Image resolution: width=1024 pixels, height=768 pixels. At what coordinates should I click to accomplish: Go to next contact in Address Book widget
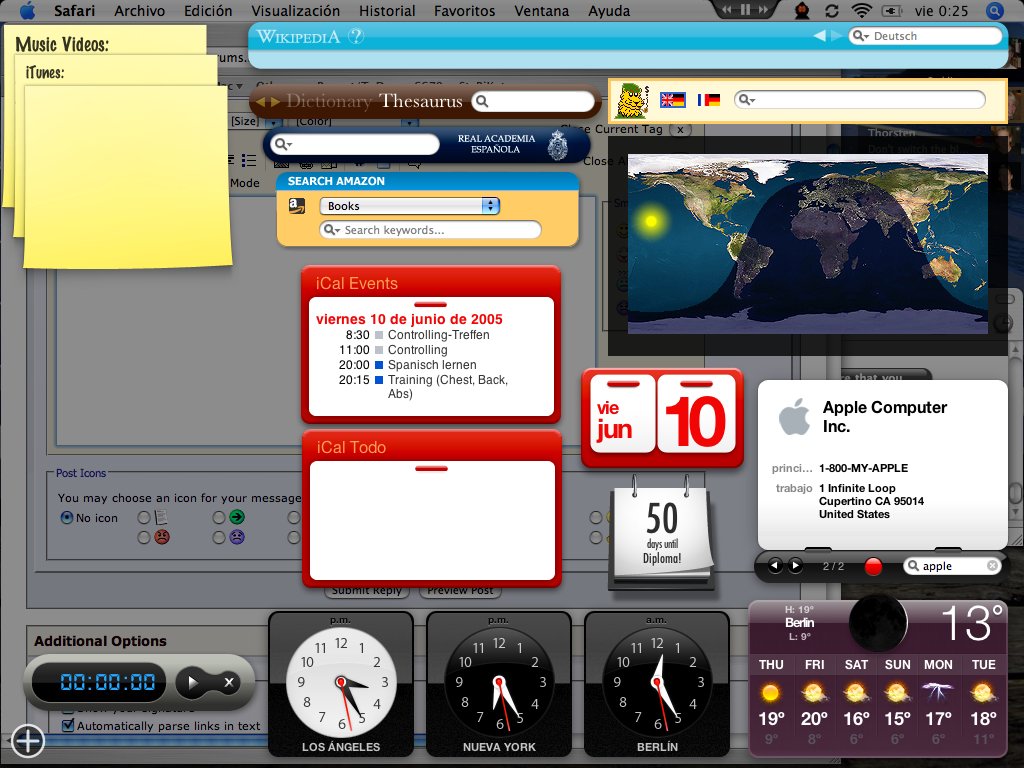click(x=795, y=566)
